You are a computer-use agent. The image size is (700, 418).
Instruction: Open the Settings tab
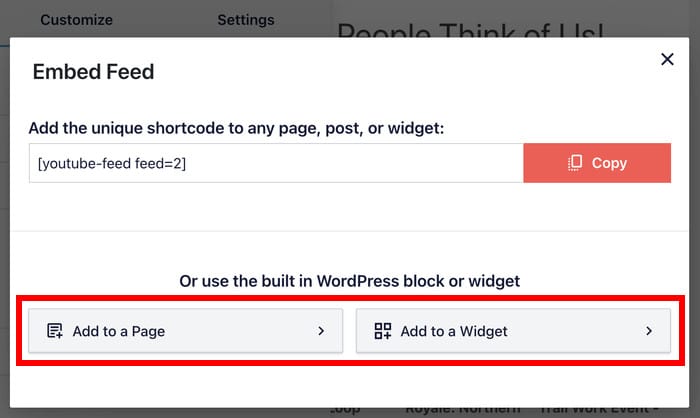(x=245, y=20)
